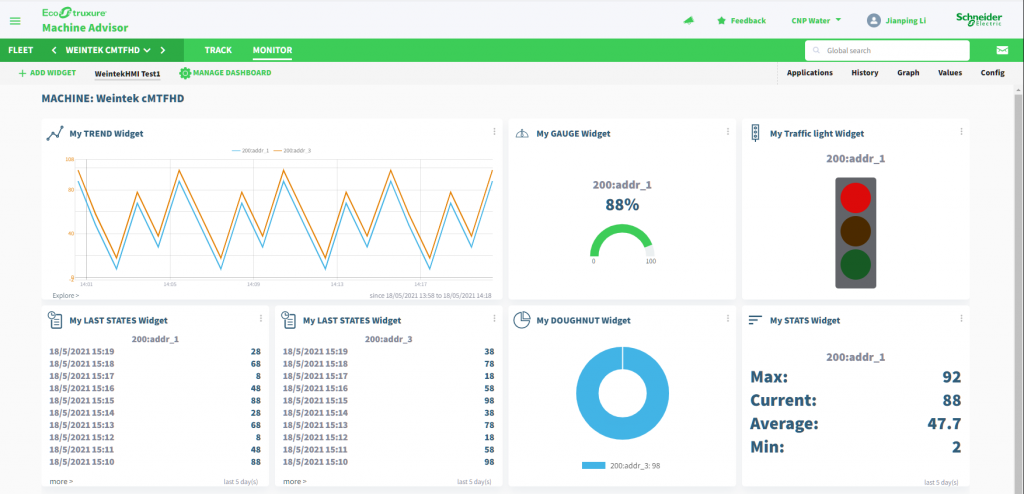
Task: Click the plus icon for Add Widget
Action: click(x=22, y=73)
